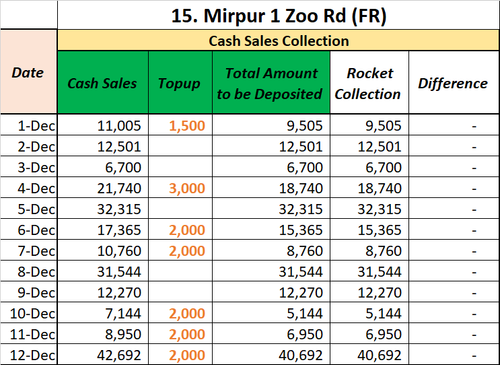Click the '10-Dec' date cell
This screenshot has height=365, width=500.
coord(29,313)
